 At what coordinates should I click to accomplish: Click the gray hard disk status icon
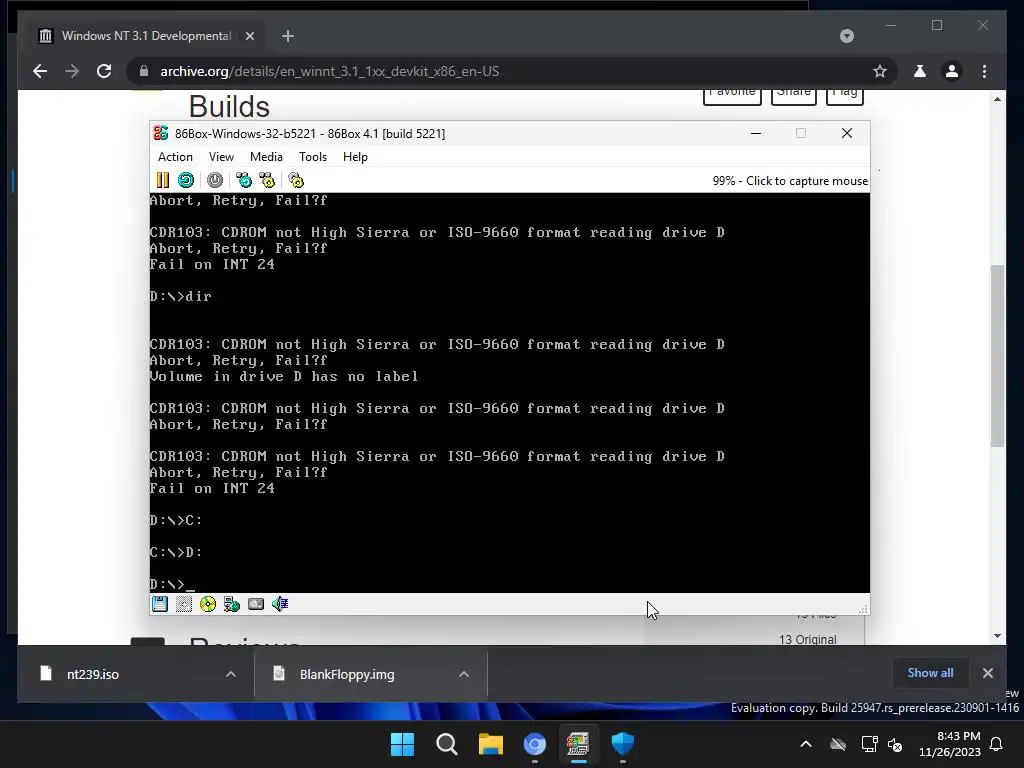[x=256, y=604]
